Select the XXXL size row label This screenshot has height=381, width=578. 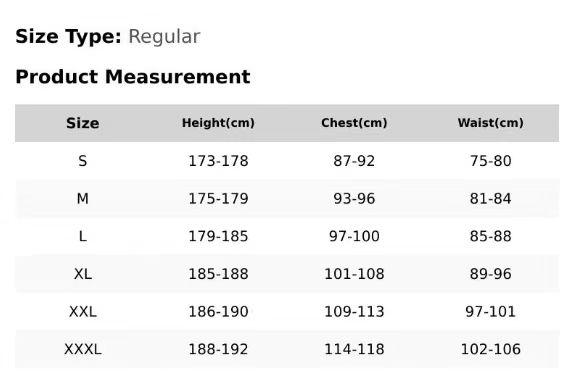(x=83, y=349)
